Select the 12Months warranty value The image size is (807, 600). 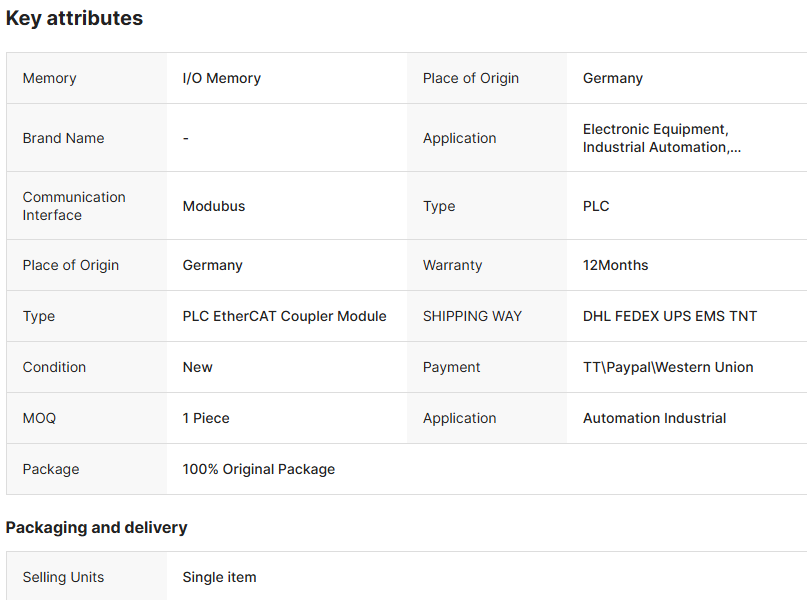(x=615, y=265)
